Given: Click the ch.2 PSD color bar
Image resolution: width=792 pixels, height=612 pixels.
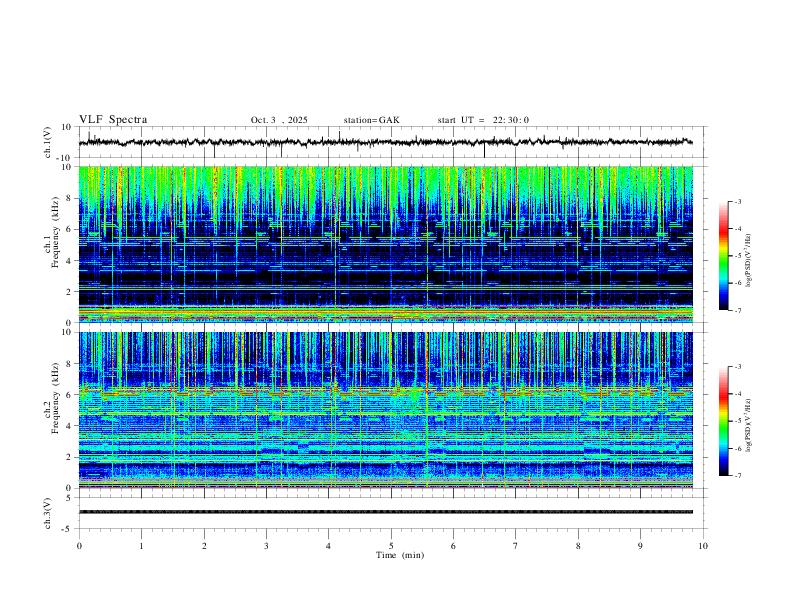Looking at the screenshot, I should pos(724,421).
